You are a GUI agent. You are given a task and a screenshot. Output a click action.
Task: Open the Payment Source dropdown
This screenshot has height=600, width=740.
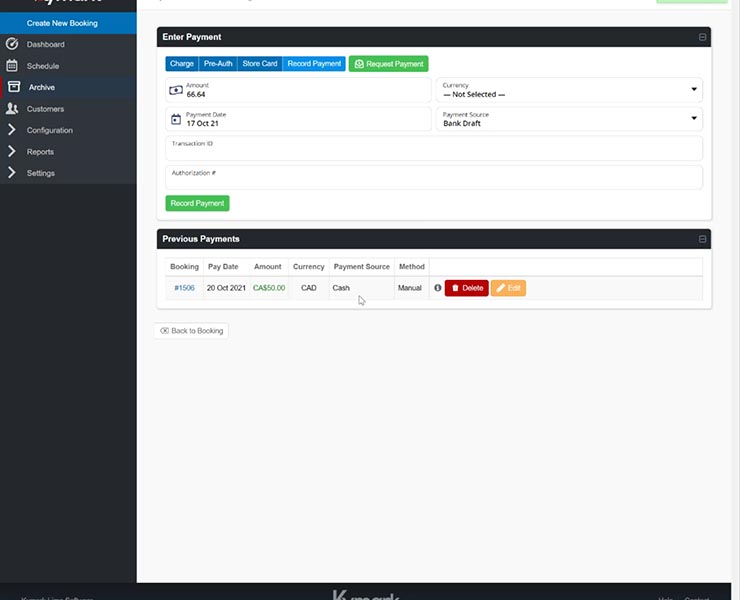tap(571, 119)
